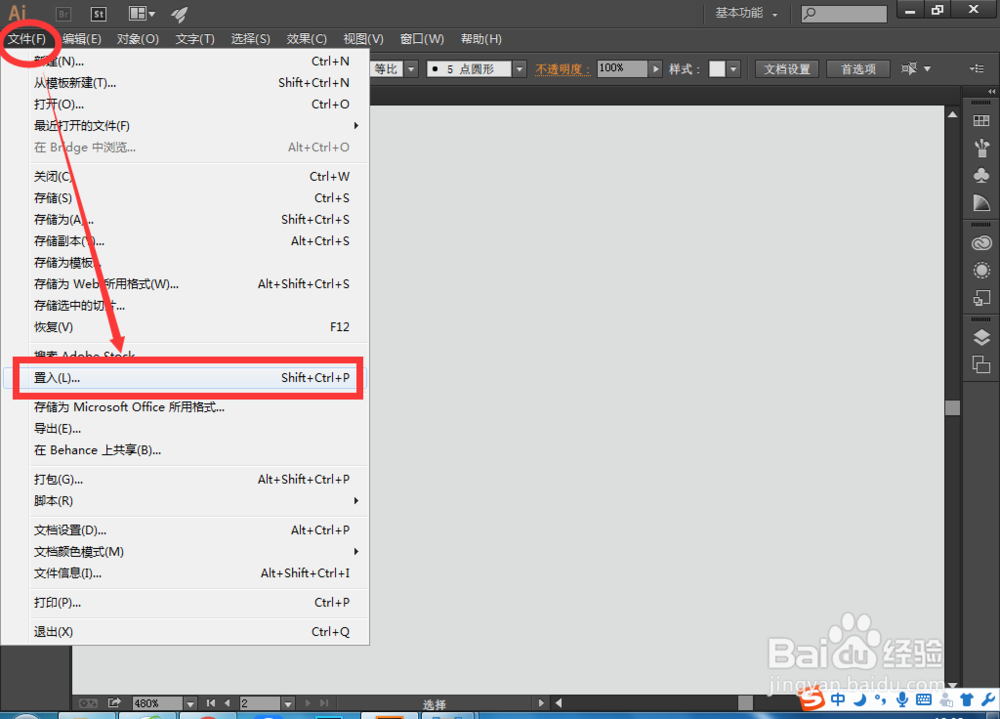
Task: Click the search magnifier field at top
Action: 844,13
